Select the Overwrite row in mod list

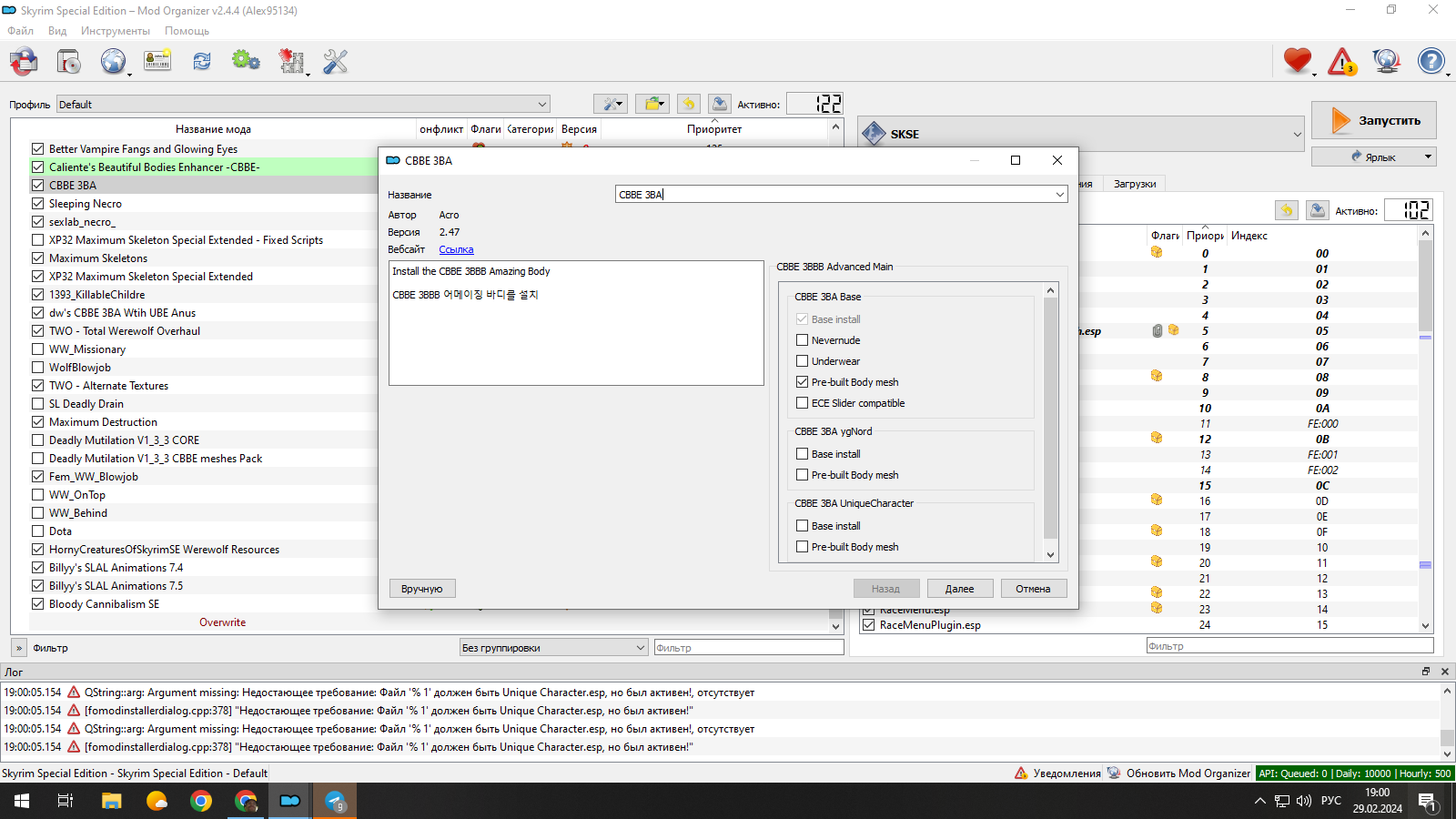tap(223, 622)
